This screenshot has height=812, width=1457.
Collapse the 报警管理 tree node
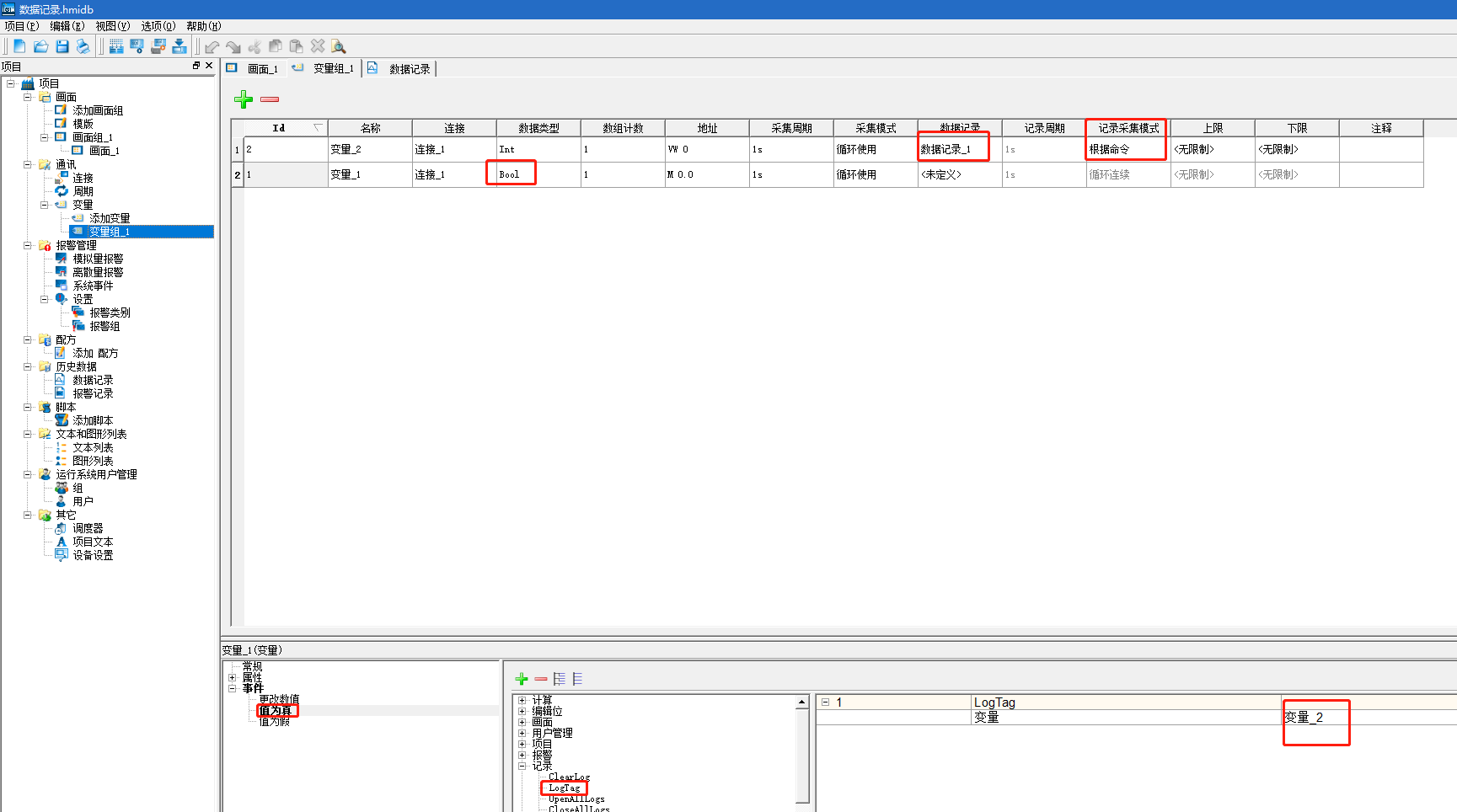coord(28,245)
